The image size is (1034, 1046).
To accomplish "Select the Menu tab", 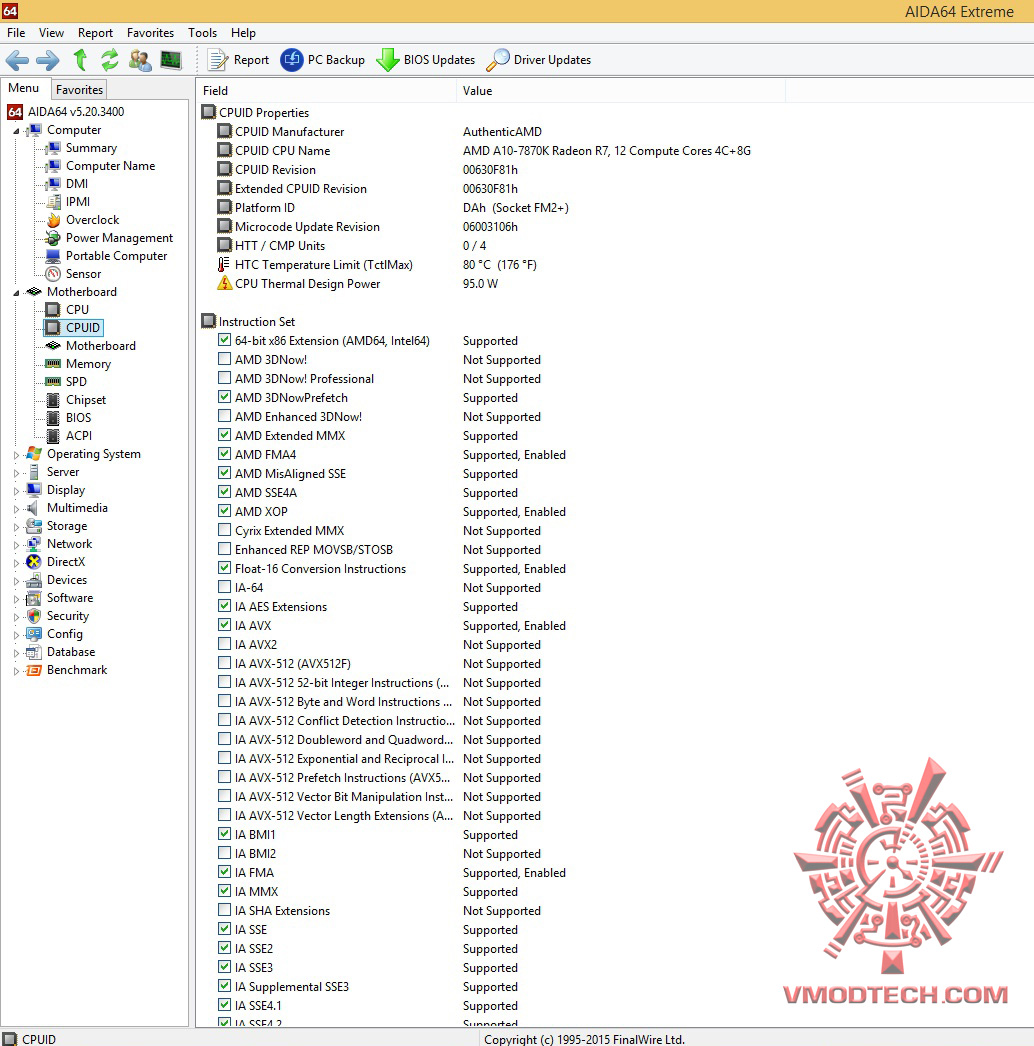I will [x=23, y=88].
